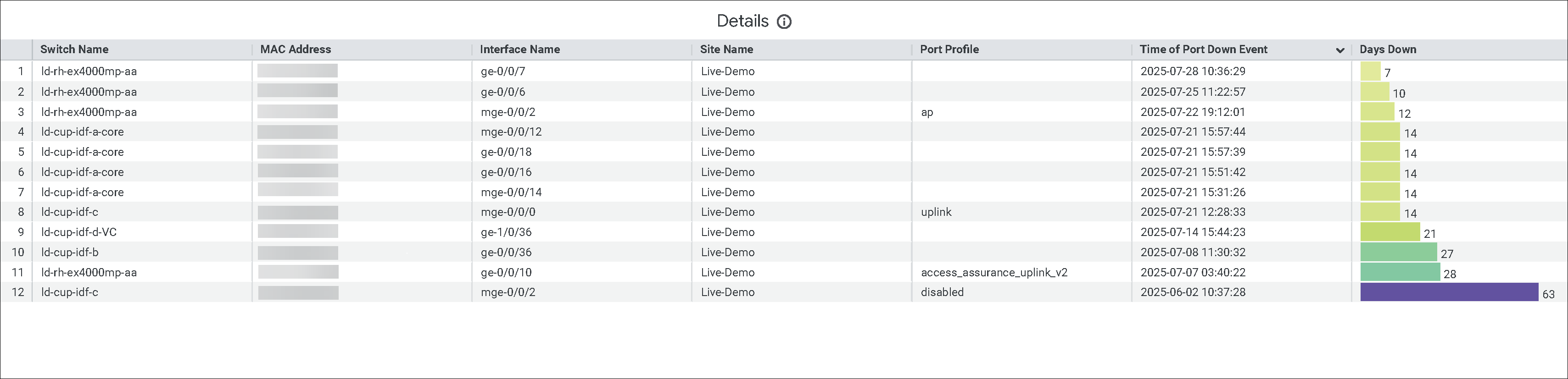Click the disabled port profile cell
1568x379 pixels.
point(942,292)
